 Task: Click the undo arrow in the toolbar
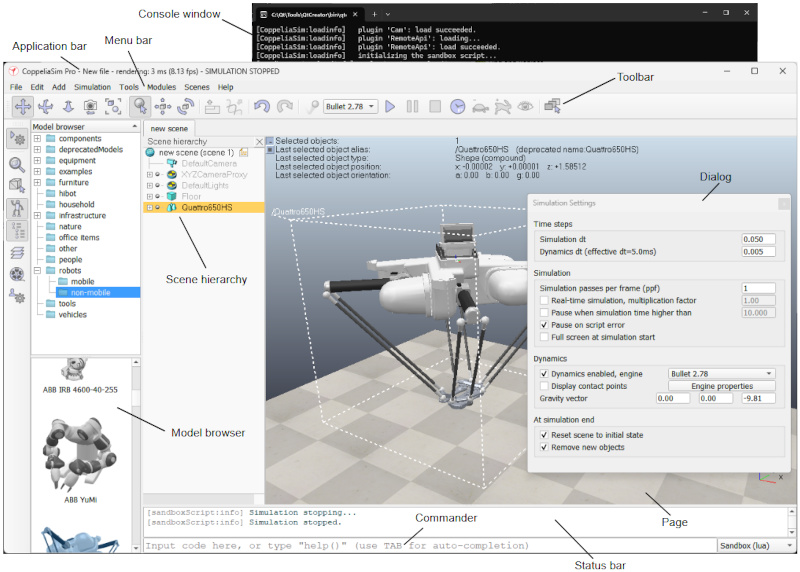[x=262, y=107]
